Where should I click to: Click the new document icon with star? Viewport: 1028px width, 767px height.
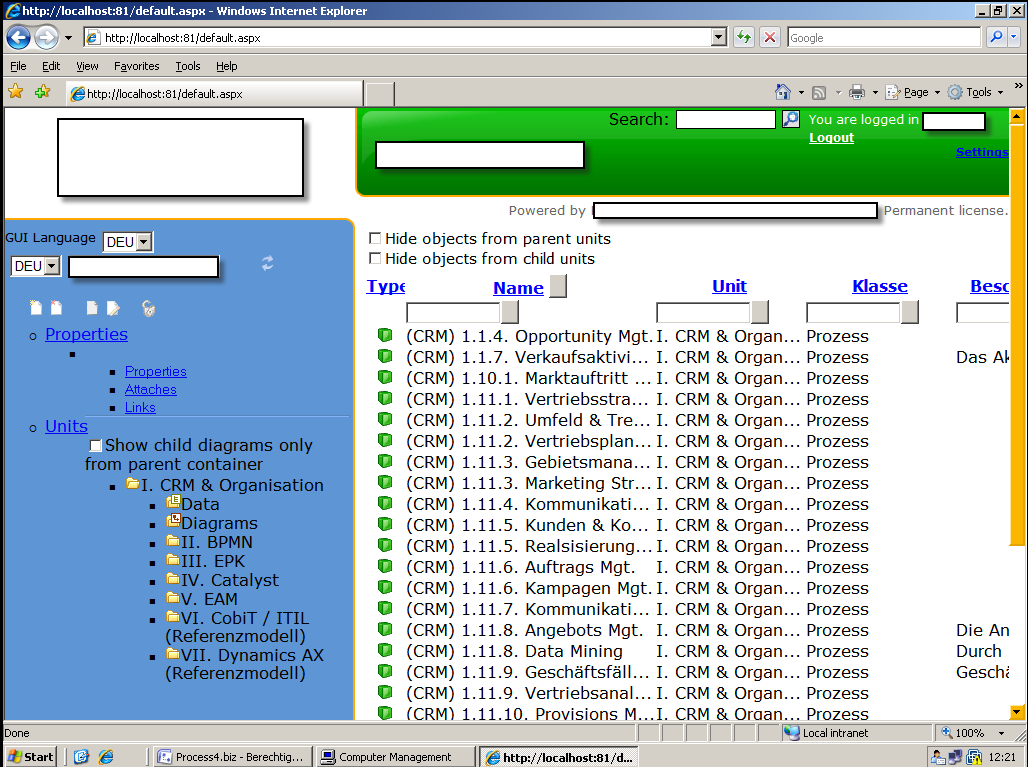[36, 307]
